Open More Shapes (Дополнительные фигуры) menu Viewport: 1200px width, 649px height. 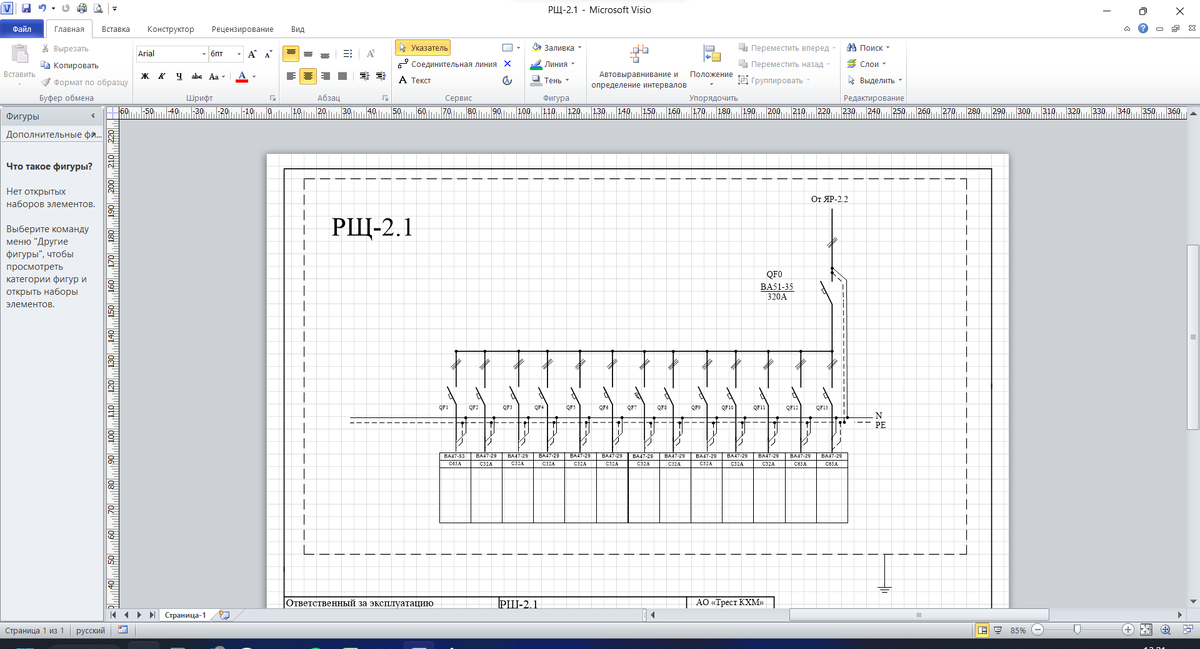pyautogui.click(x=51, y=134)
